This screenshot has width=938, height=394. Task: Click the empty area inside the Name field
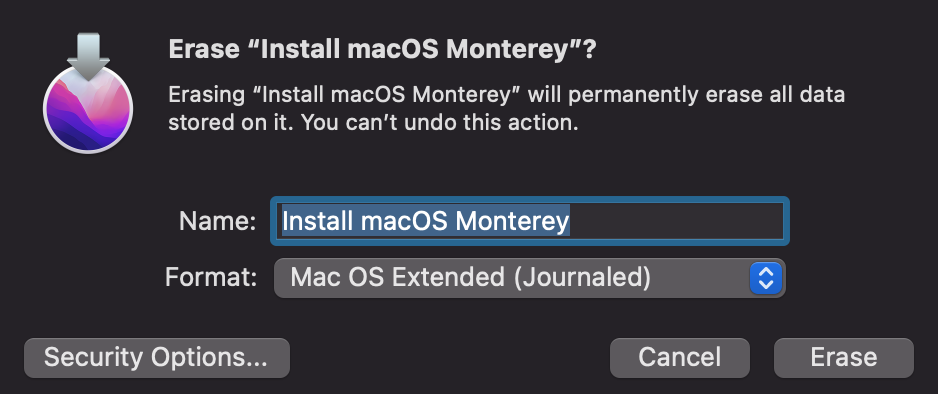click(676, 221)
